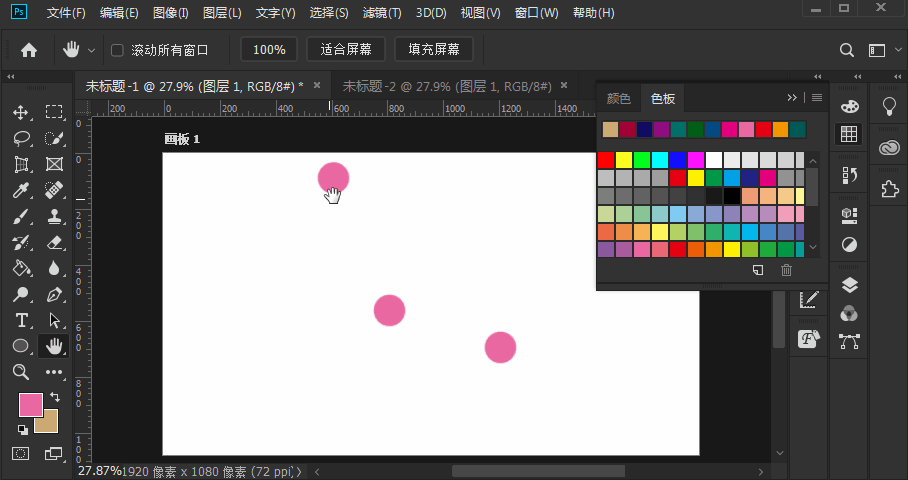Image resolution: width=908 pixels, height=480 pixels.
Task: Open the Layers panel icon
Action: pyautogui.click(x=849, y=285)
